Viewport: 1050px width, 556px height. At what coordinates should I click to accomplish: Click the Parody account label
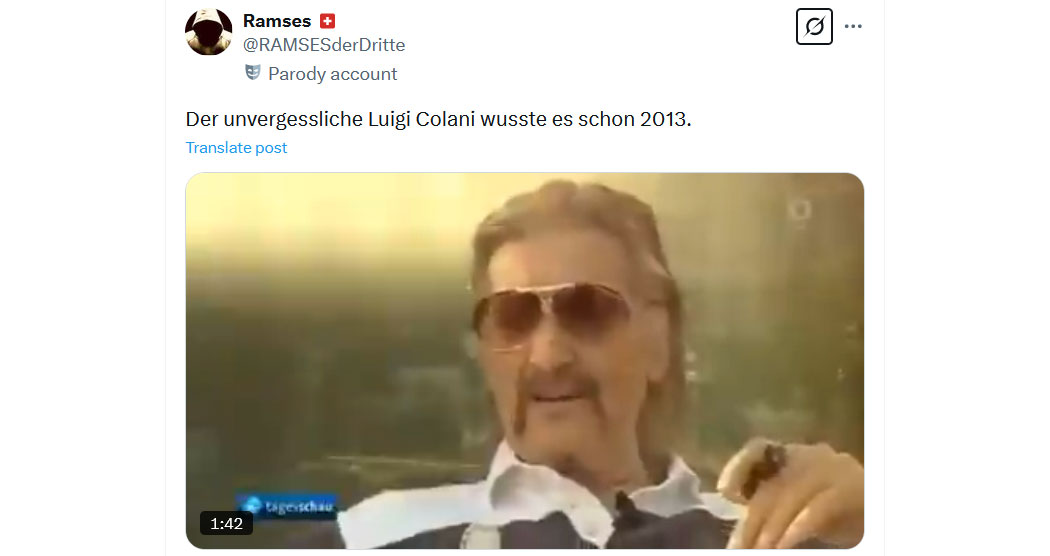click(332, 74)
